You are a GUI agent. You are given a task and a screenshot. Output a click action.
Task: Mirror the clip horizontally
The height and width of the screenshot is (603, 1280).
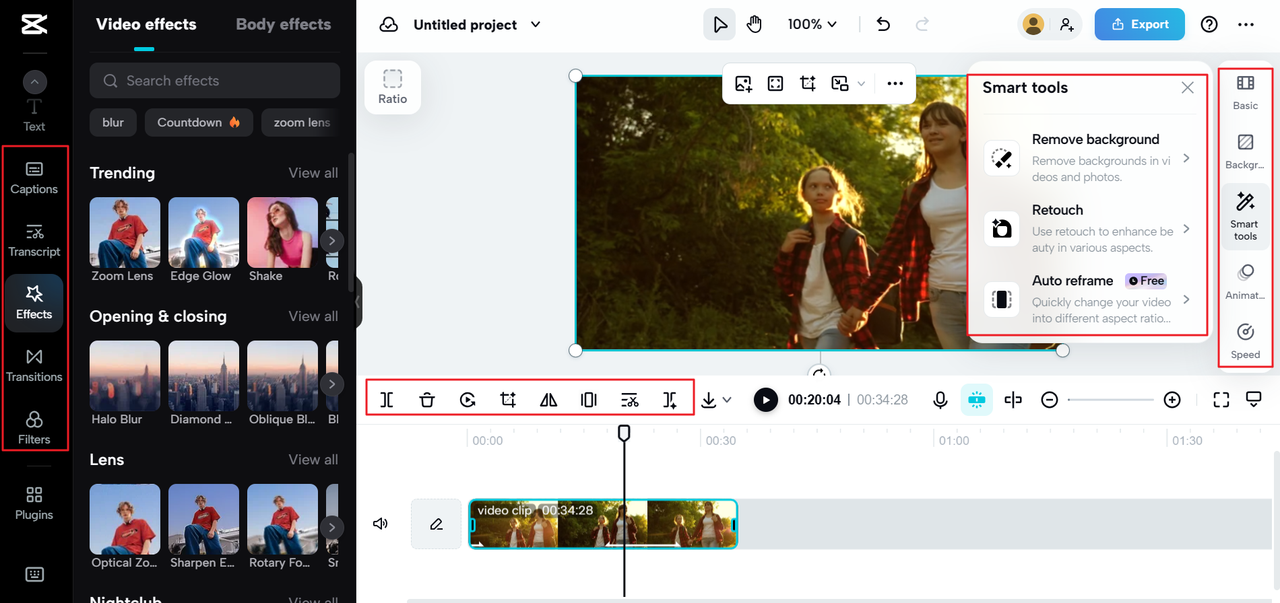click(548, 400)
